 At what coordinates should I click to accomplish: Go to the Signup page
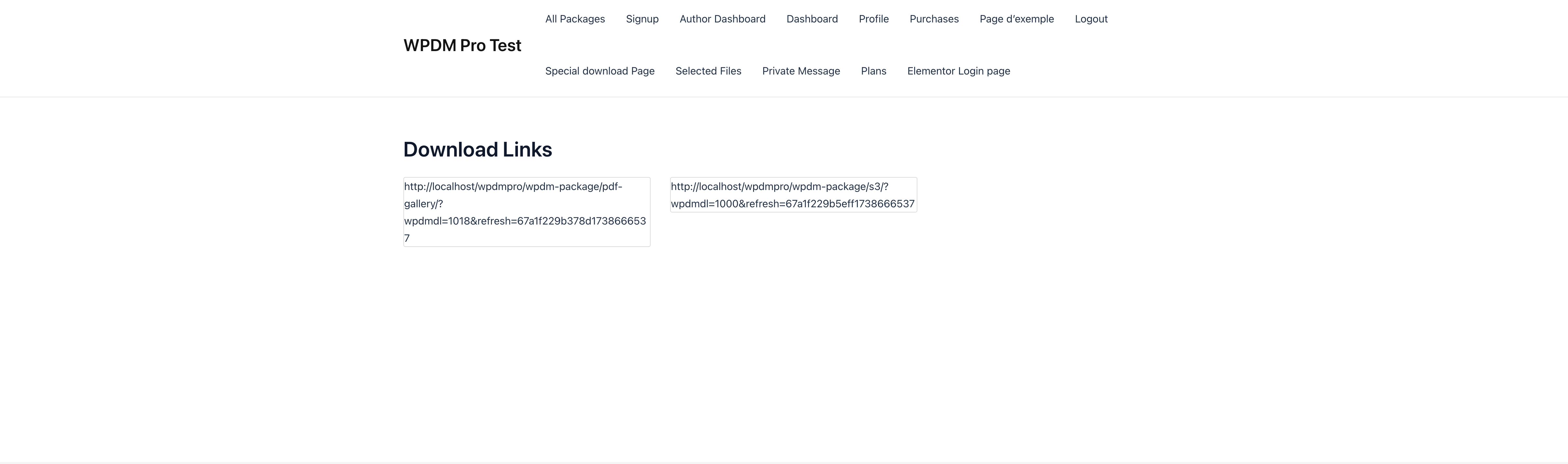tap(642, 19)
